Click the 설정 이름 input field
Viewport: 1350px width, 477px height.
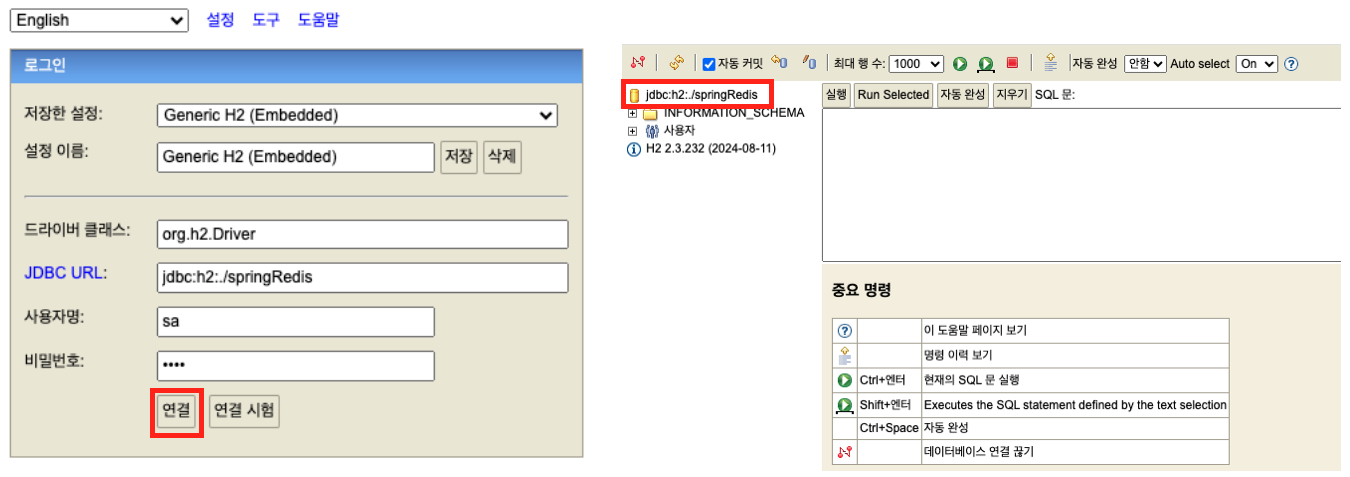coord(296,157)
